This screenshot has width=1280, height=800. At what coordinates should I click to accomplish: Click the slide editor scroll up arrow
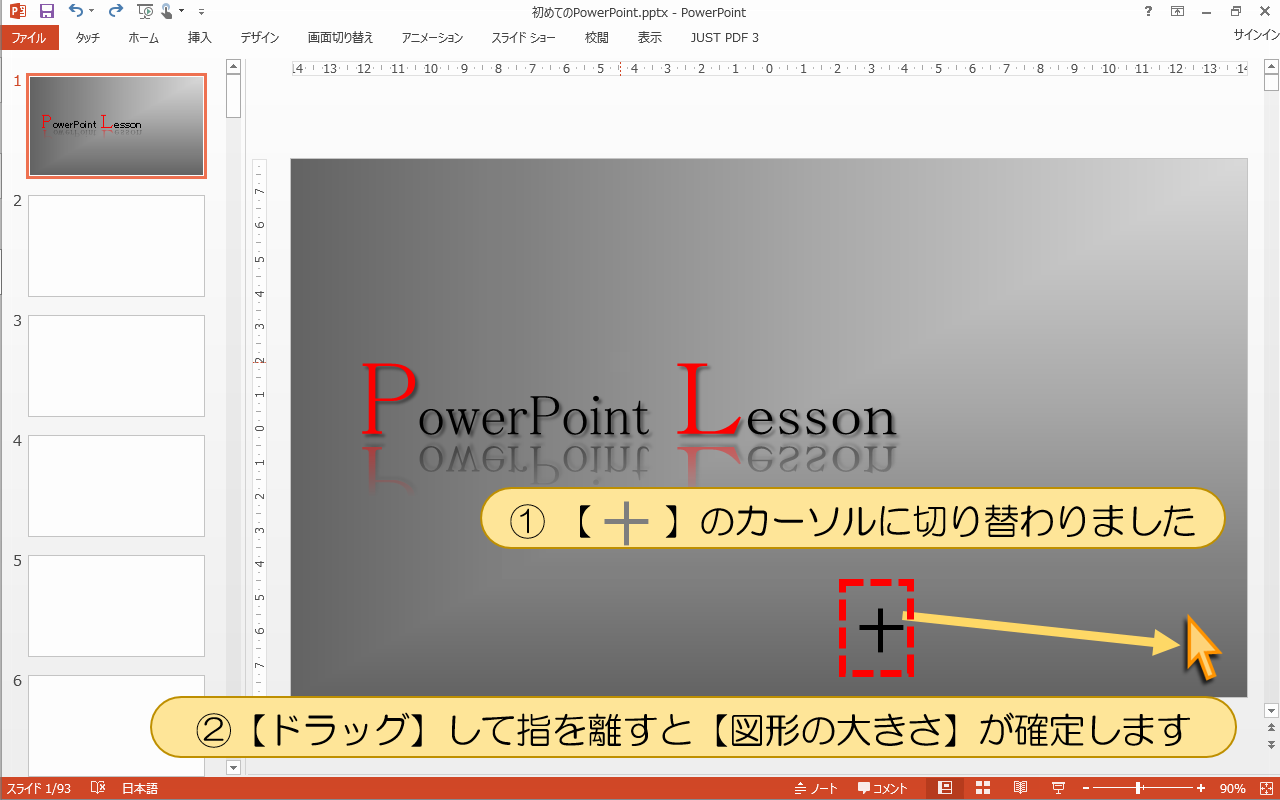pyautogui.click(x=1272, y=67)
